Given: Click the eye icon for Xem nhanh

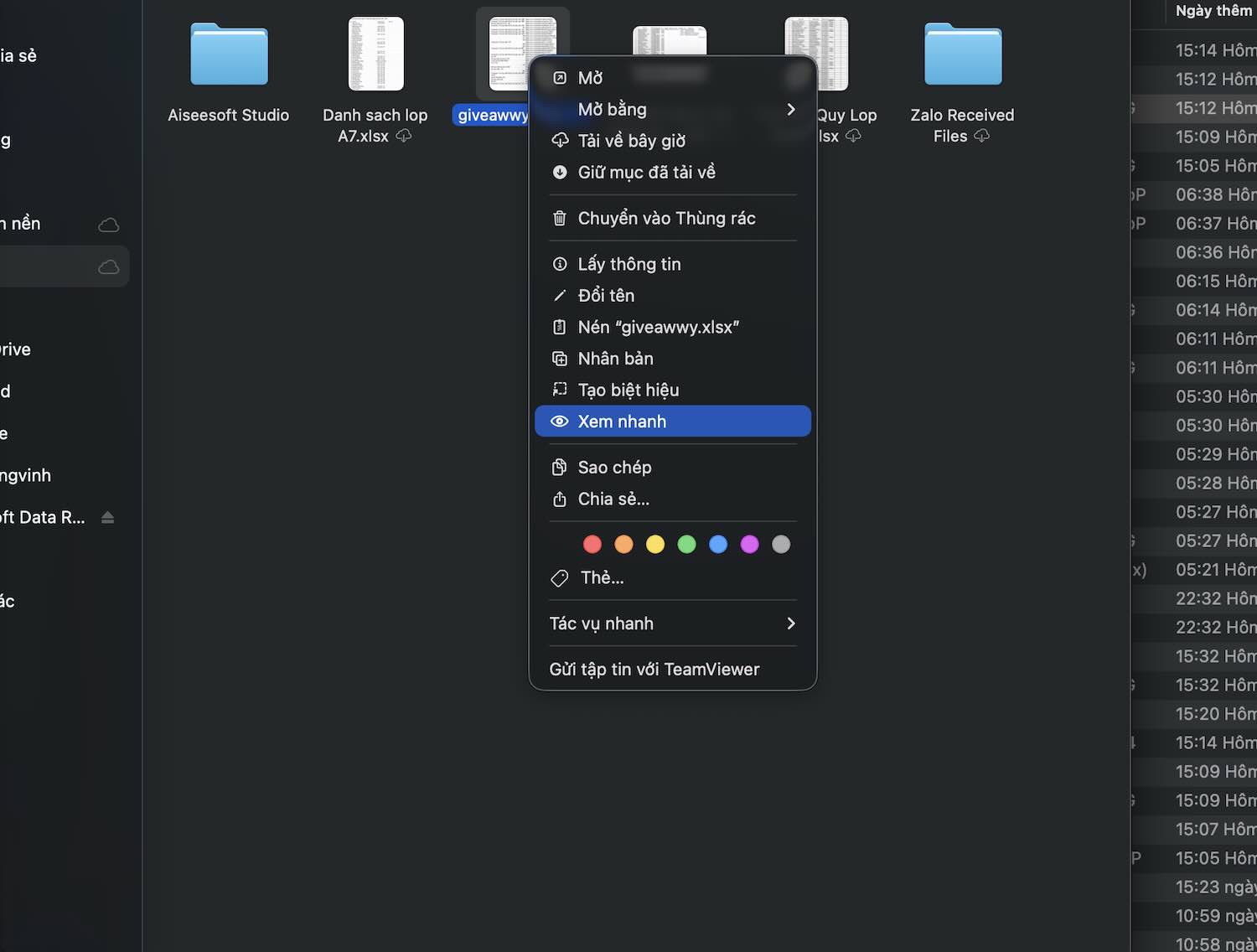Looking at the screenshot, I should click(560, 422).
